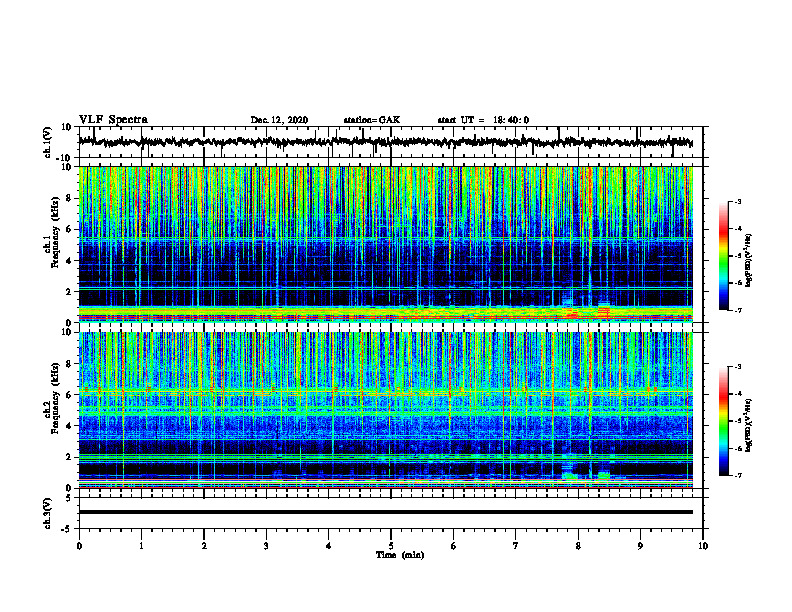Click the "7" tick on the time axis
Screen dimensions: 792x612
516,546
